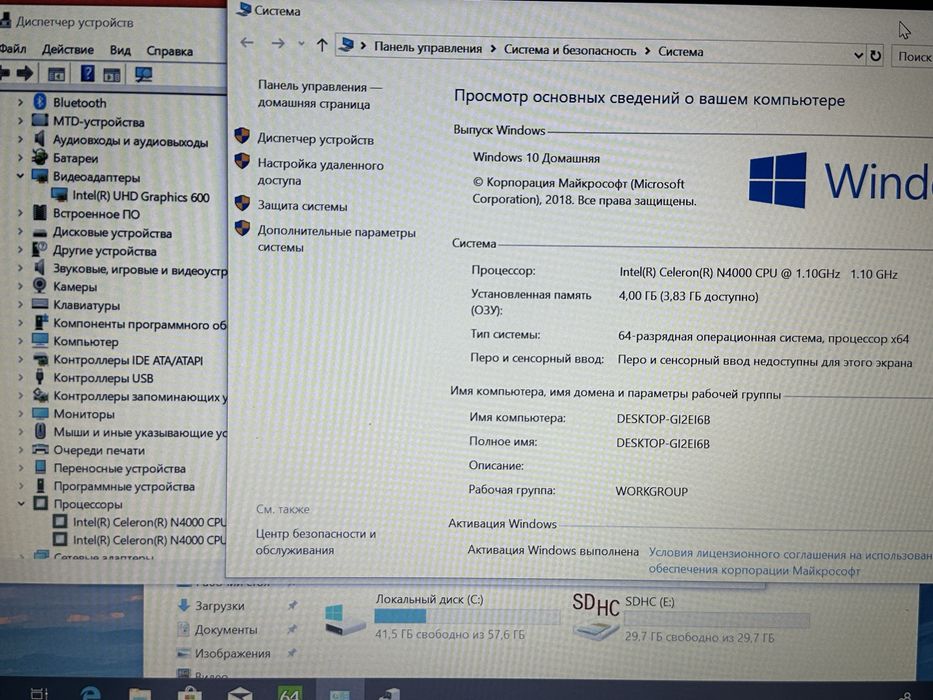The height and width of the screenshot is (700, 933).
Task: Open the Вид menu
Action: [x=120, y=50]
